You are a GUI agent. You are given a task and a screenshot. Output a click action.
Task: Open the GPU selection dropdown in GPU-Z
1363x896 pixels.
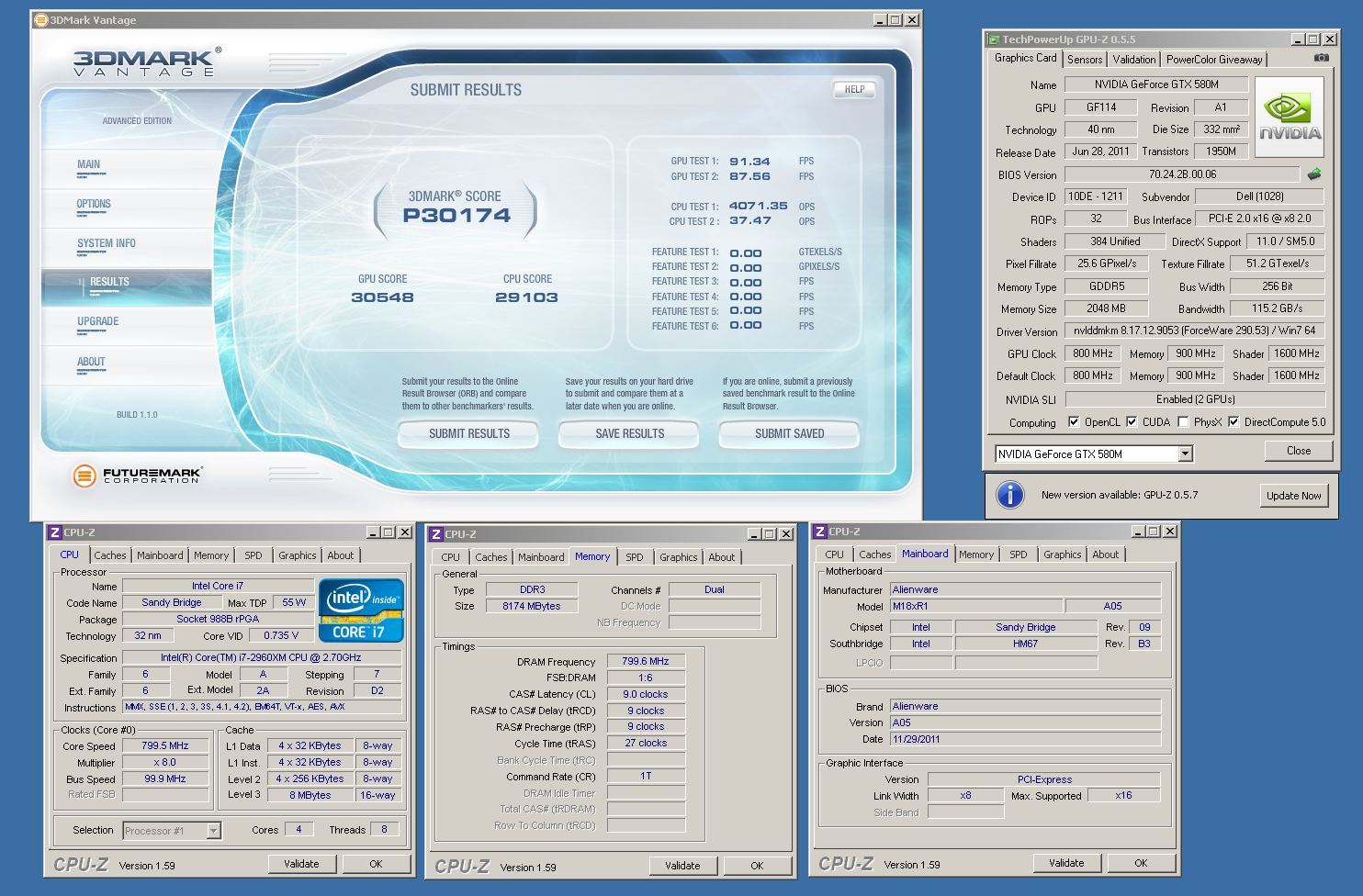coord(1185,454)
